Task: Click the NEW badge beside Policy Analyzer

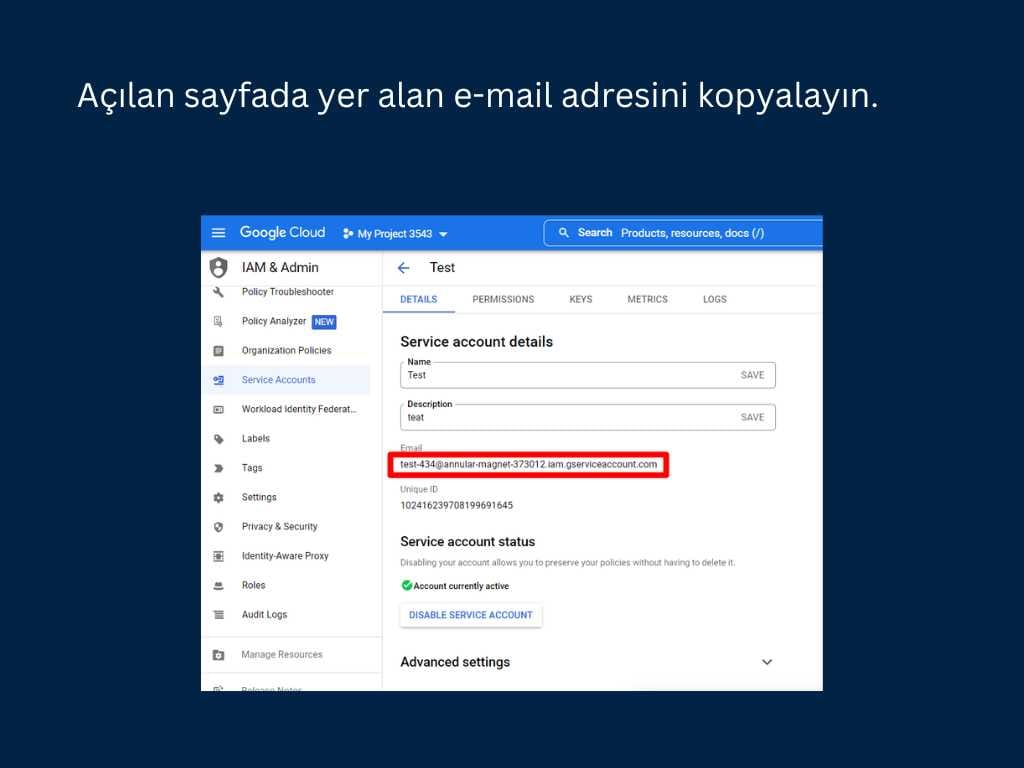Action: tap(324, 322)
